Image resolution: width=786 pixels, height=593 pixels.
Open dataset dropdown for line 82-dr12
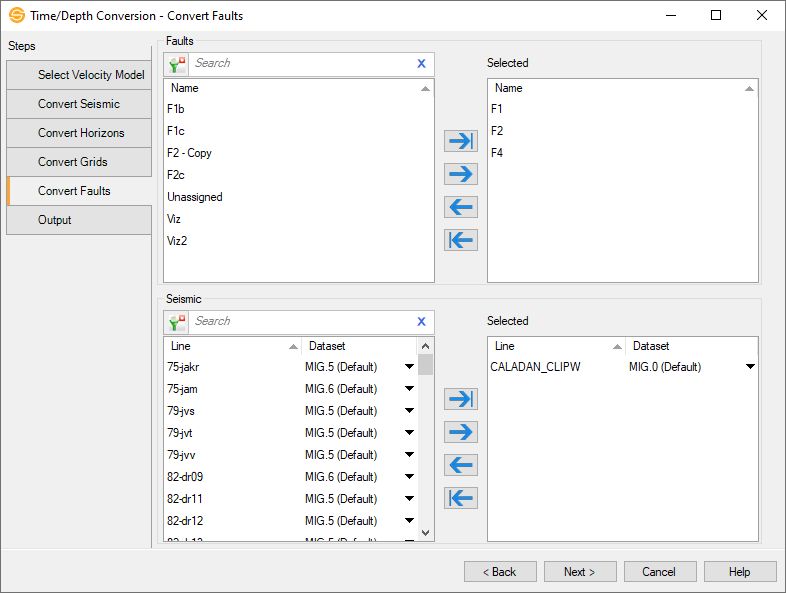pos(409,521)
